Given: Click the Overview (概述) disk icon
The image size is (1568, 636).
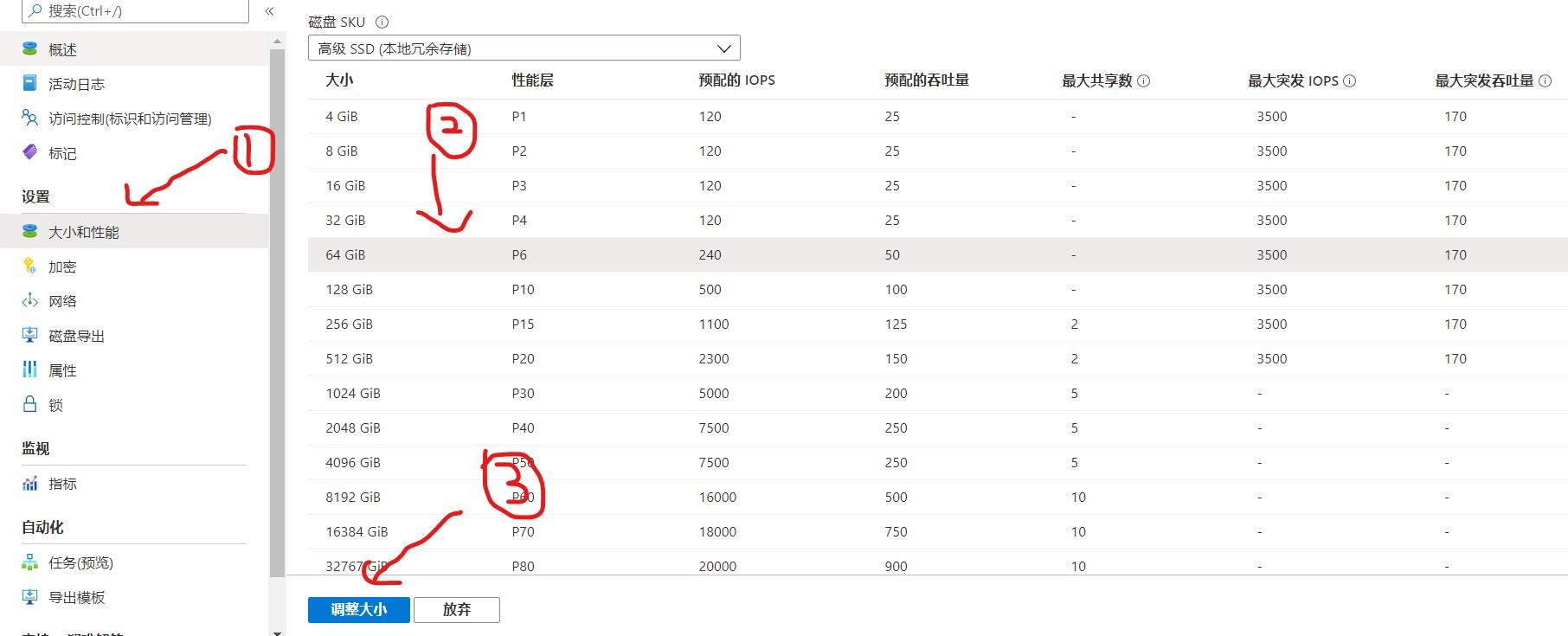Looking at the screenshot, I should point(30,49).
